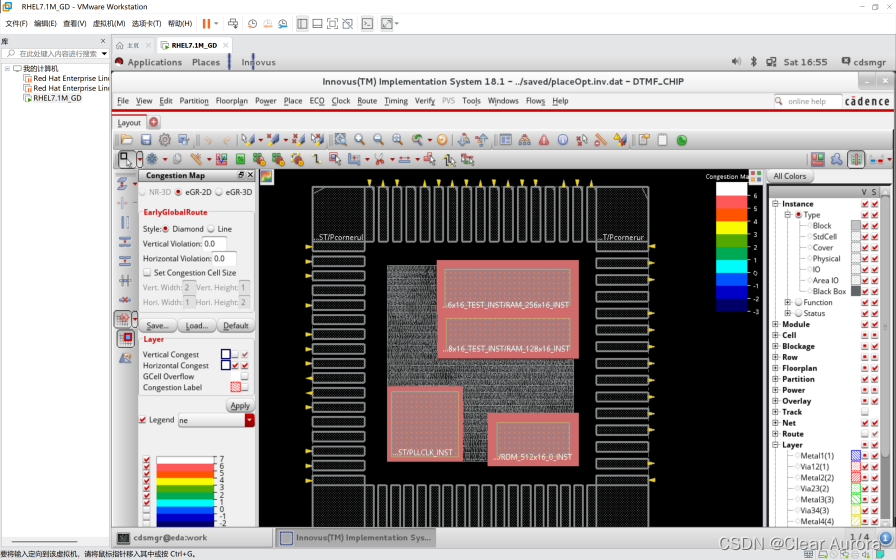Toggle the Congestion Label checkbox
This screenshot has width=896, height=560.
pyautogui.click(x=245, y=387)
